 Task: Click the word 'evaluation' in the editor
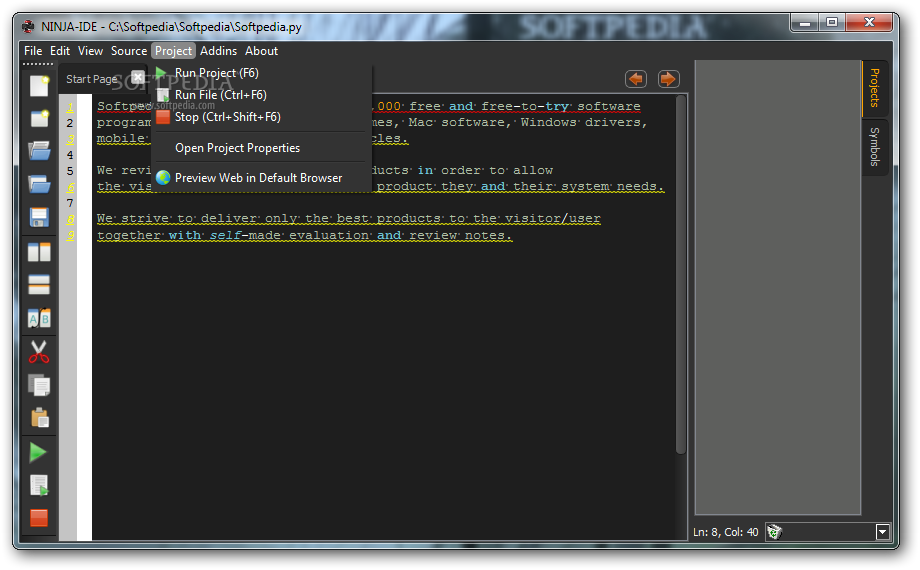click(x=329, y=235)
